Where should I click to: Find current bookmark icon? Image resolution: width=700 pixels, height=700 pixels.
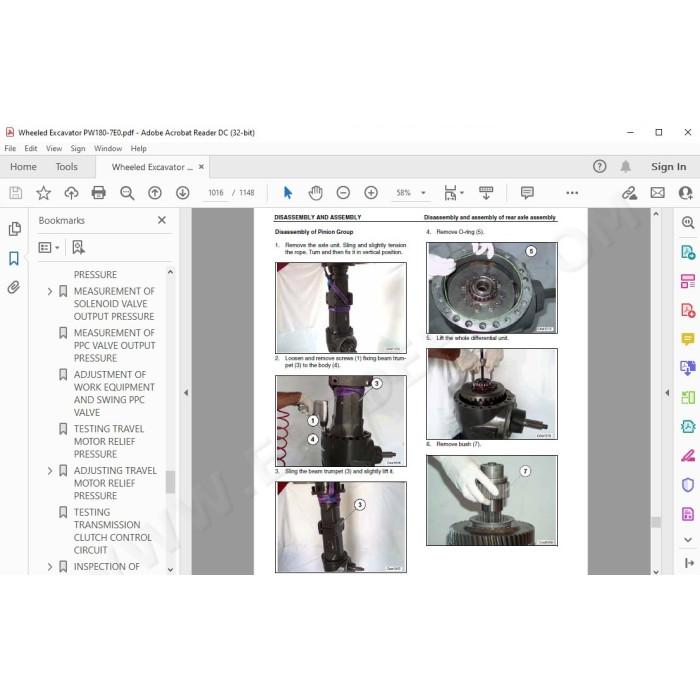click(x=79, y=247)
